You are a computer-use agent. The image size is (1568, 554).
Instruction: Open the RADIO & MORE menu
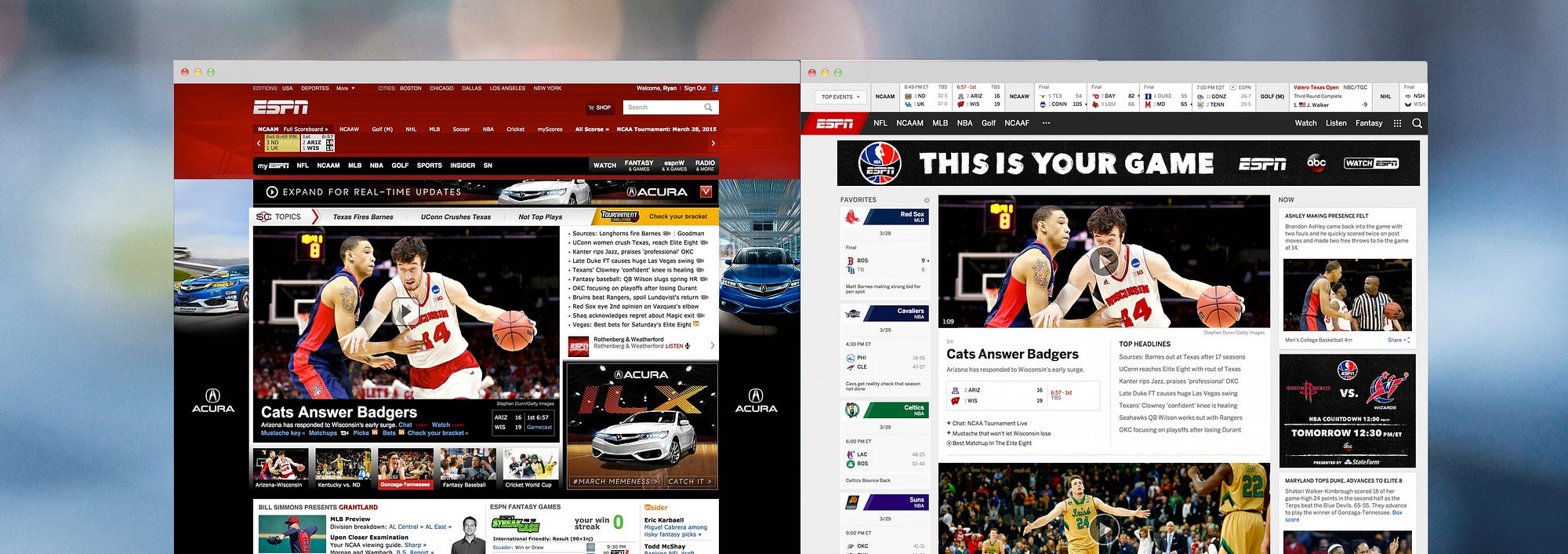(705, 166)
